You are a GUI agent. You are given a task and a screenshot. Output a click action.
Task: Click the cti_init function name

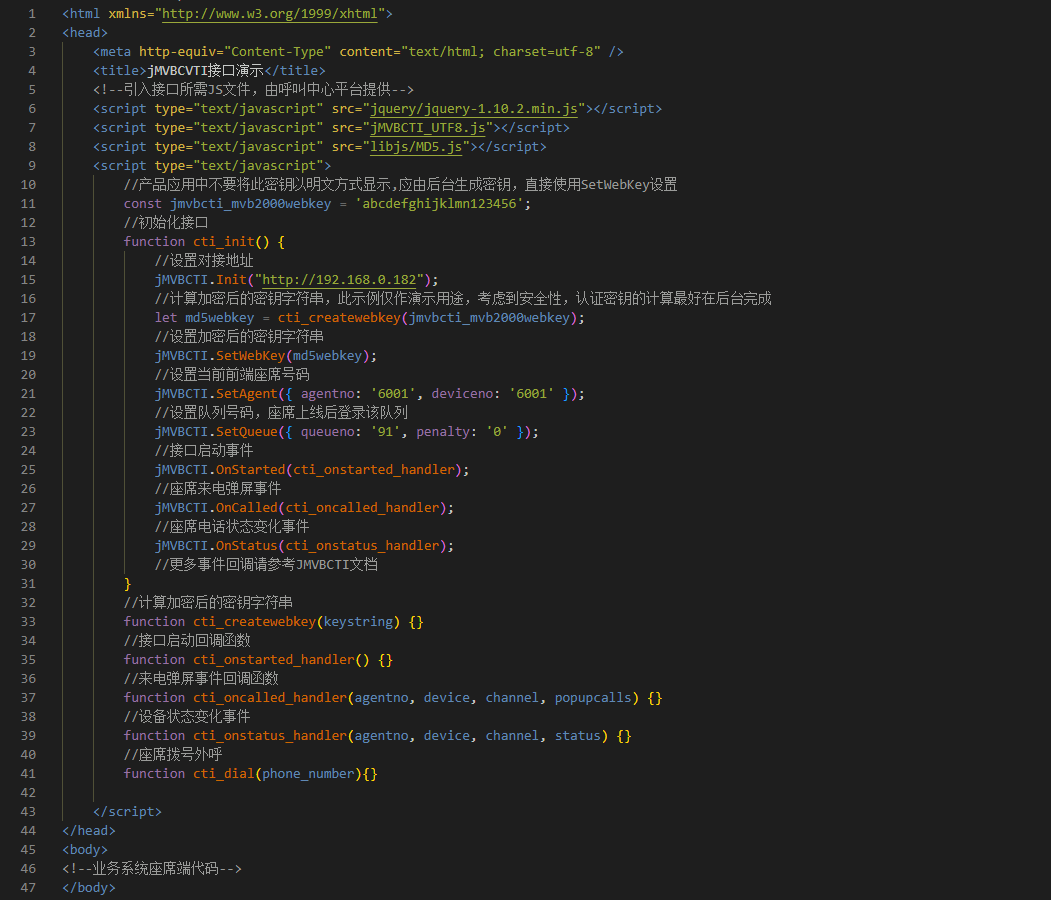pos(222,241)
